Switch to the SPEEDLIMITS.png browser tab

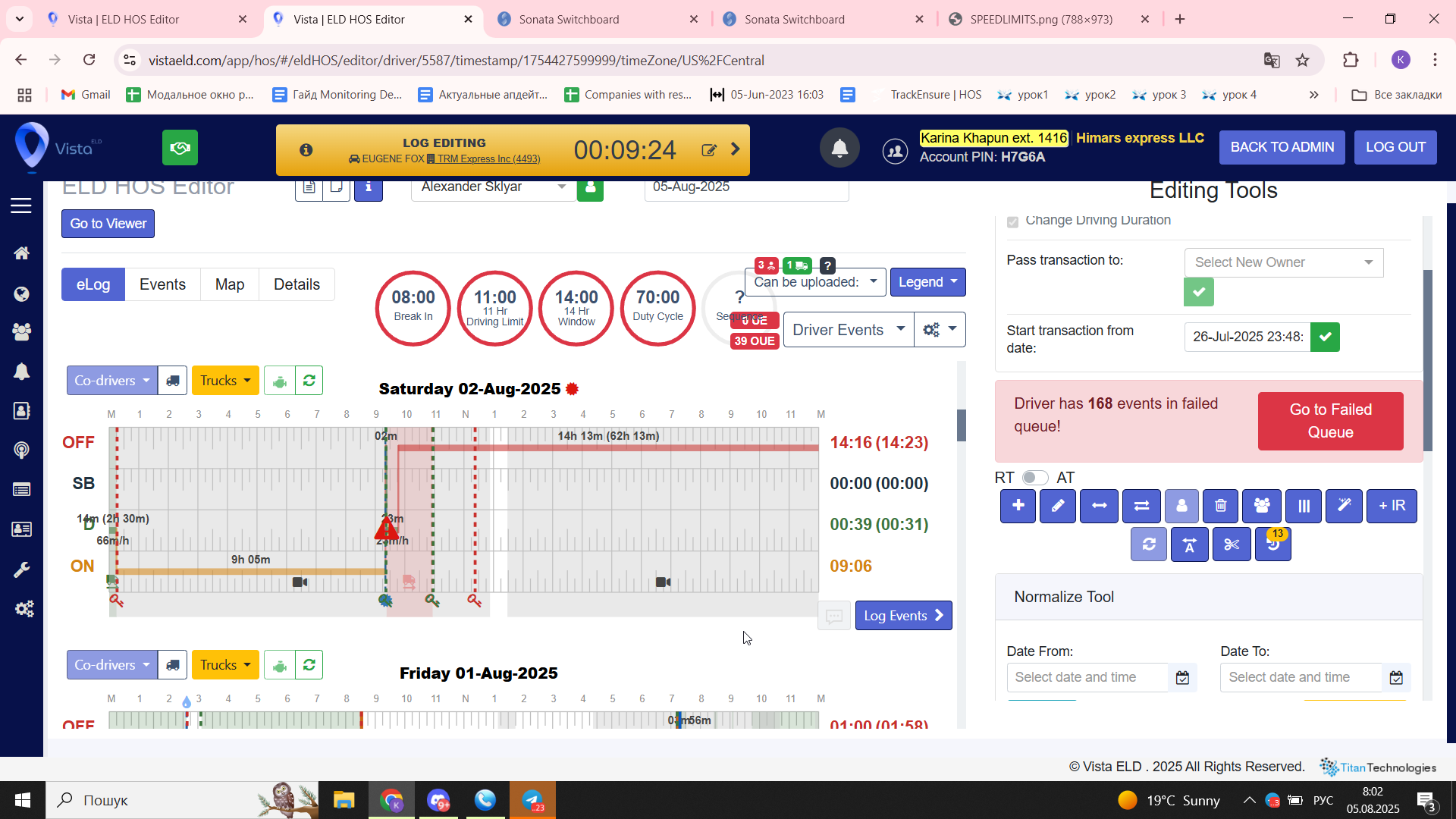tap(1050, 19)
